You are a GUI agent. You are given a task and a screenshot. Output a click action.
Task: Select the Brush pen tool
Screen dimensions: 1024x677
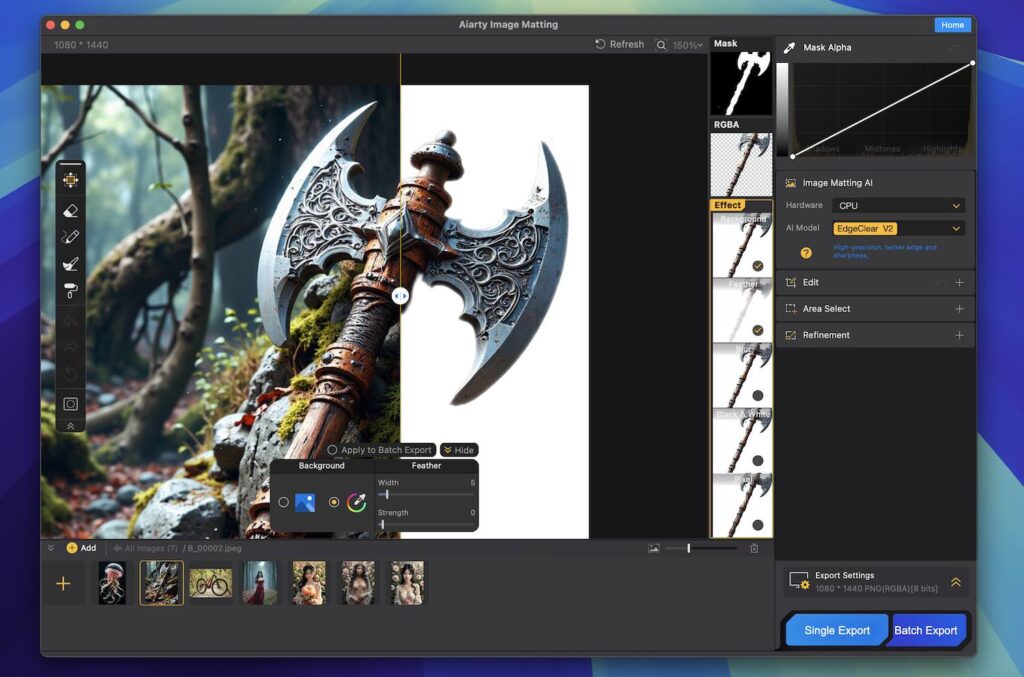[71, 237]
